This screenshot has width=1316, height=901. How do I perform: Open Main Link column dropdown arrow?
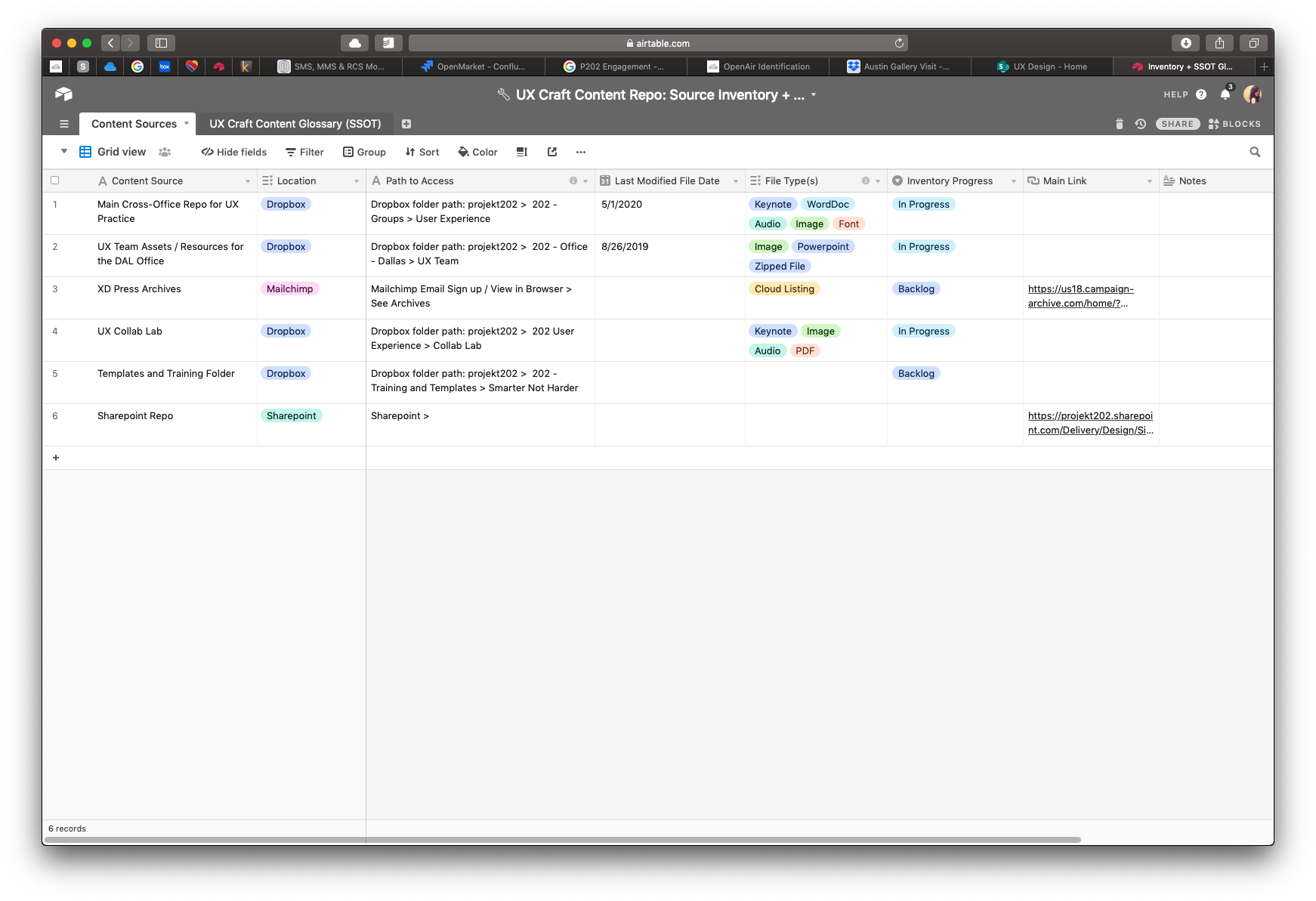[1150, 181]
